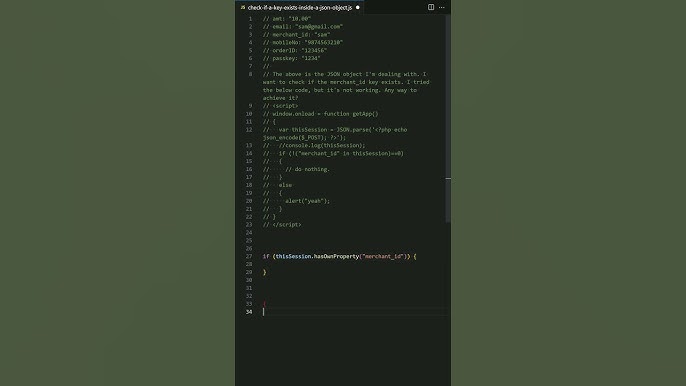
Task: Place cursor on hasOwnProperty method name
Action: point(336,256)
